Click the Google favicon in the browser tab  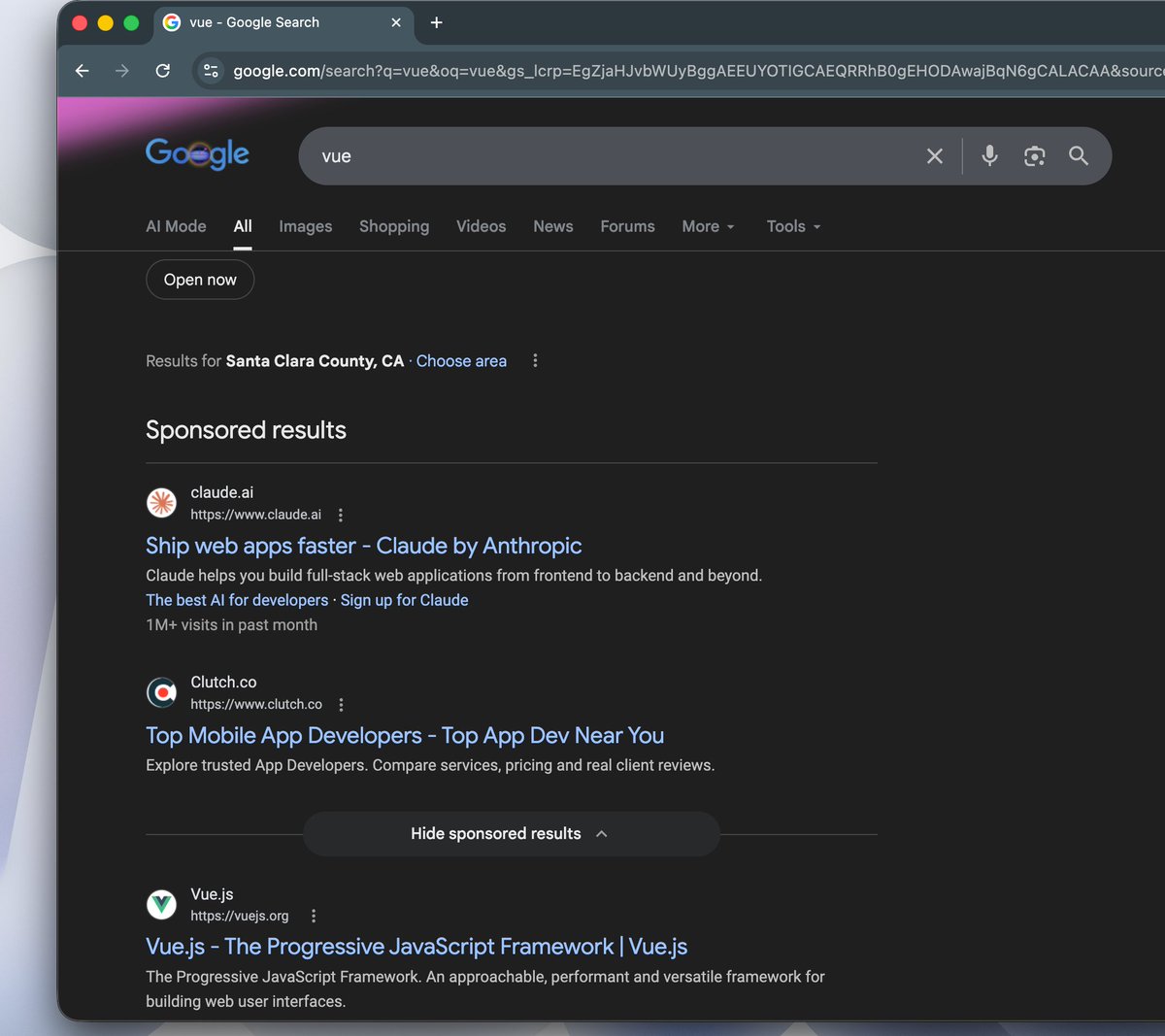coord(172,22)
